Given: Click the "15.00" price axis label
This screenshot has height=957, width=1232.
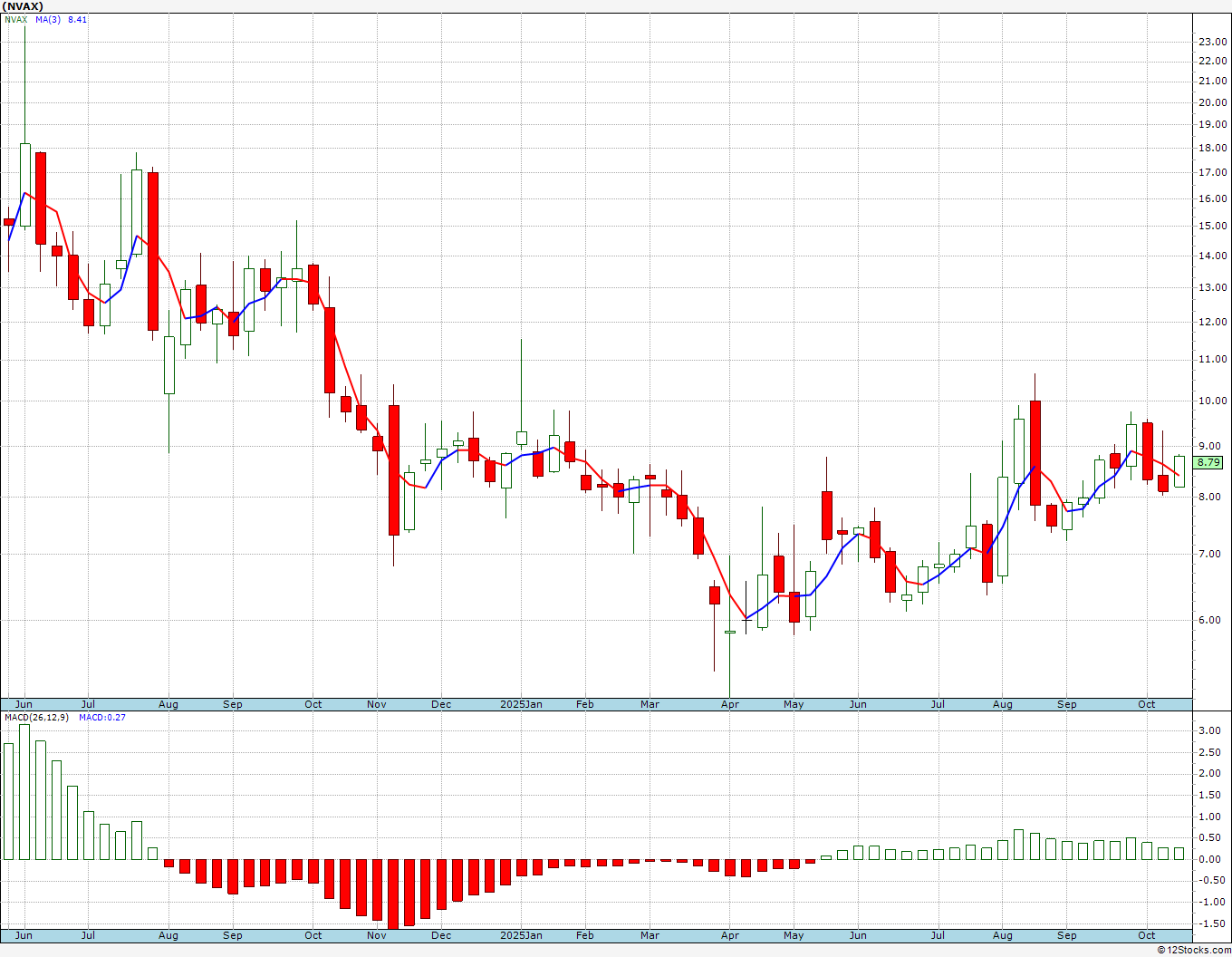Looking at the screenshot, I should tap(1212, 226).
